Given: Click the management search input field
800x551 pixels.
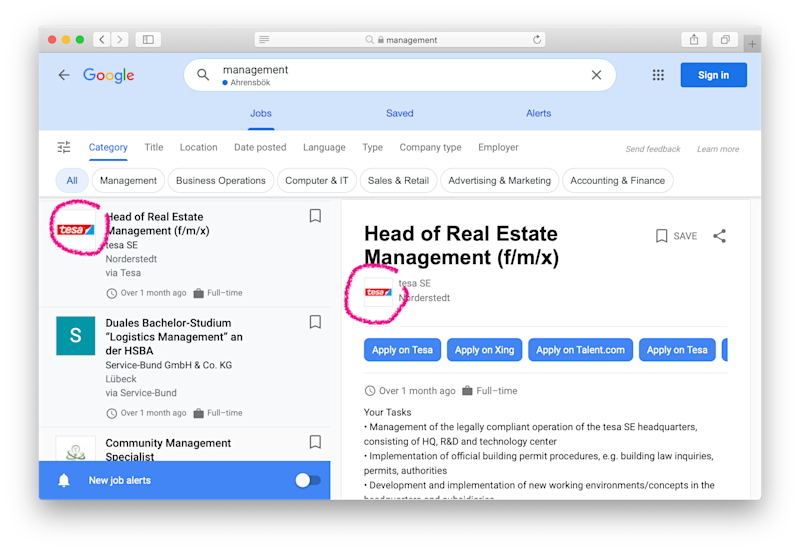Looking at the screenshot, I should coord(399,75).
